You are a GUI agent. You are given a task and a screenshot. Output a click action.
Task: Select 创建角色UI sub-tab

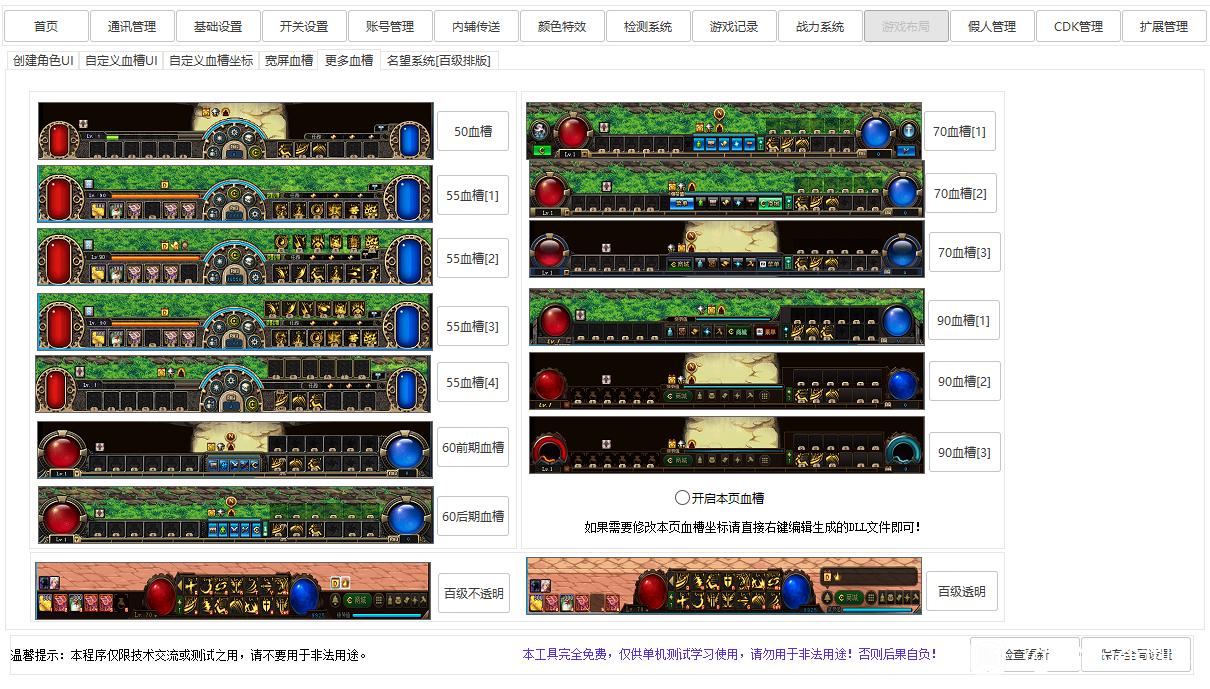(43, 60)
